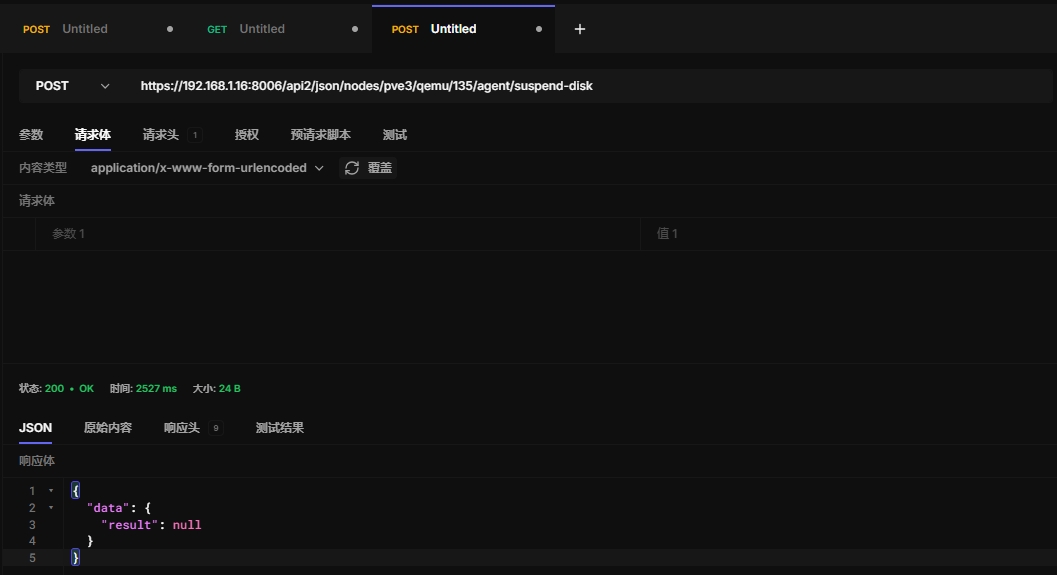Open the 请求头 tab
The image size is (1057, 575).
tap(161, 135)
